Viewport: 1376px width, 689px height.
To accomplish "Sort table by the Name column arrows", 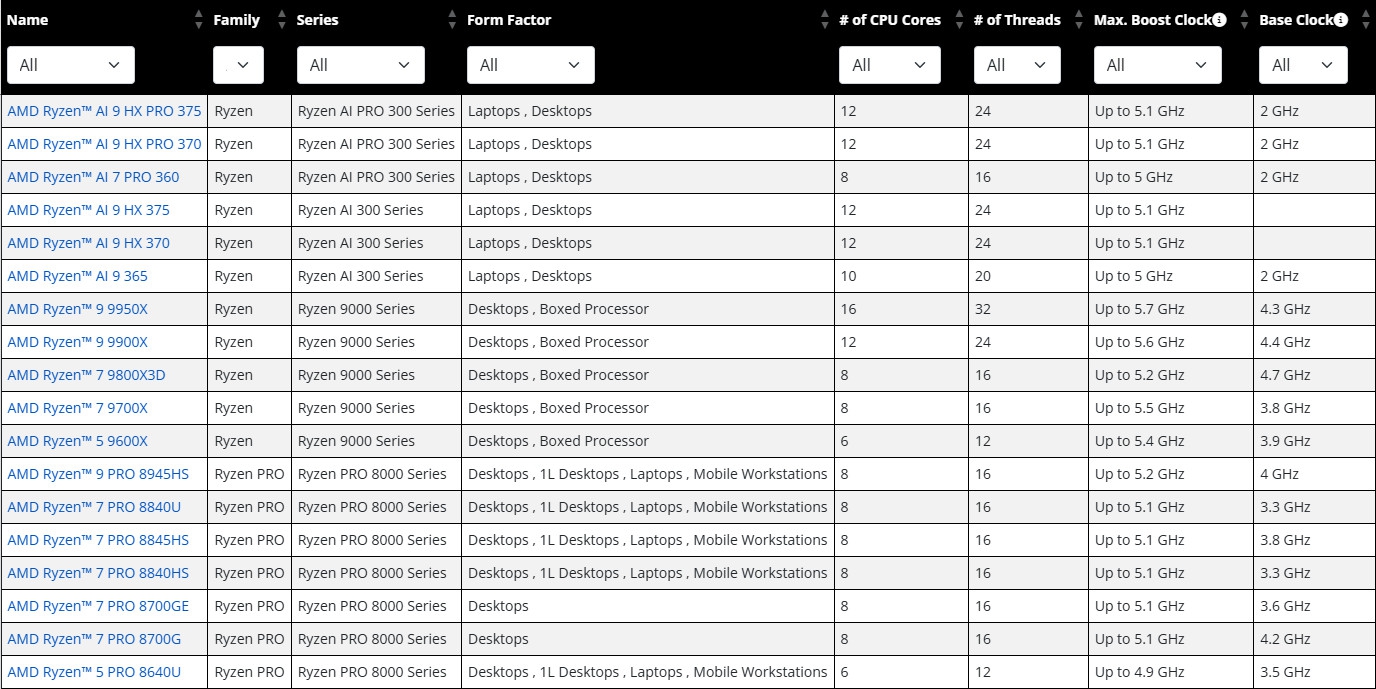I will tap(198, 19).
